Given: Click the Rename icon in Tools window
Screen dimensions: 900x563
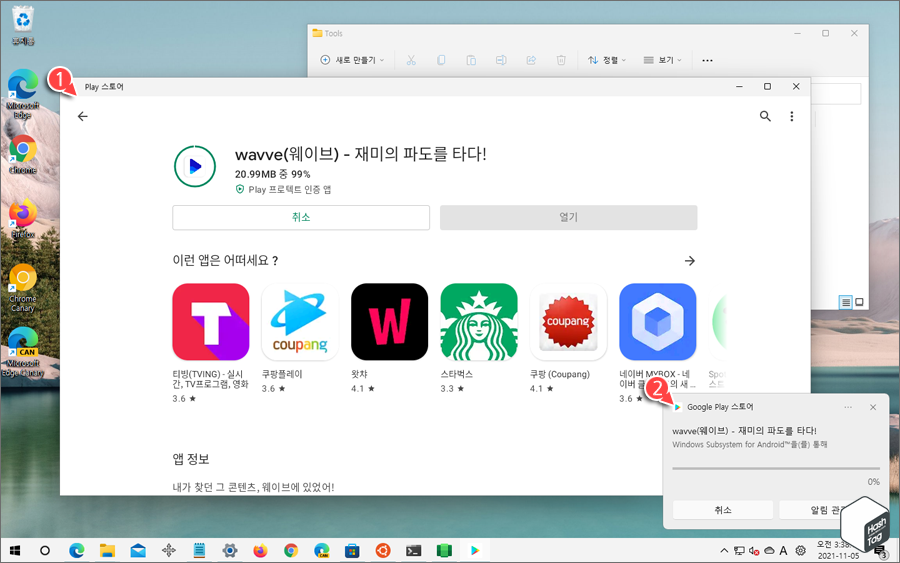Looking at the screenshot, I should pyautogui.click(x=501, y=60).
